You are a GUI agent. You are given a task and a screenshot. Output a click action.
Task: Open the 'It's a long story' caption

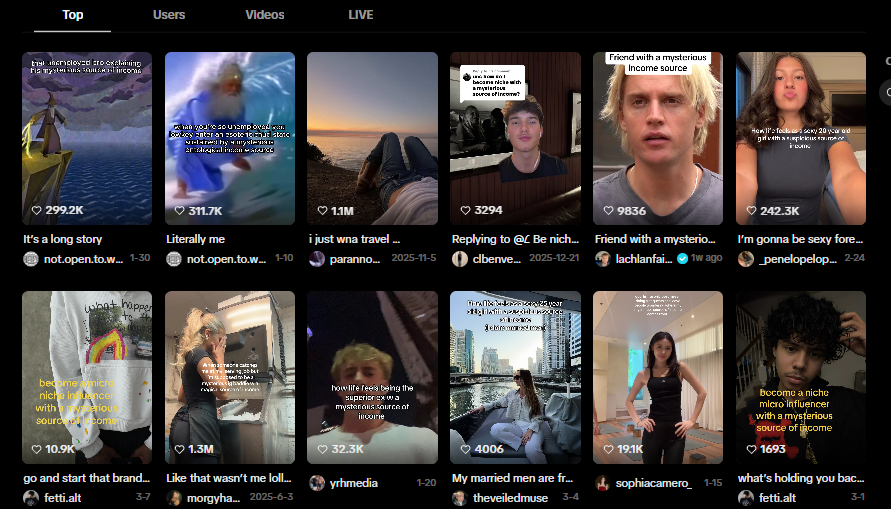click(63, 239)
